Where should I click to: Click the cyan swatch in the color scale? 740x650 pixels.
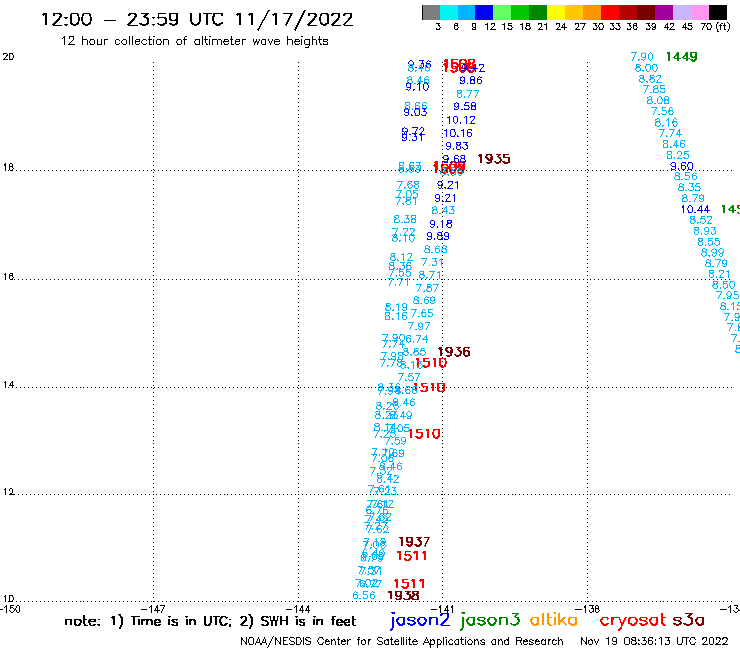[x=448, y=12]
